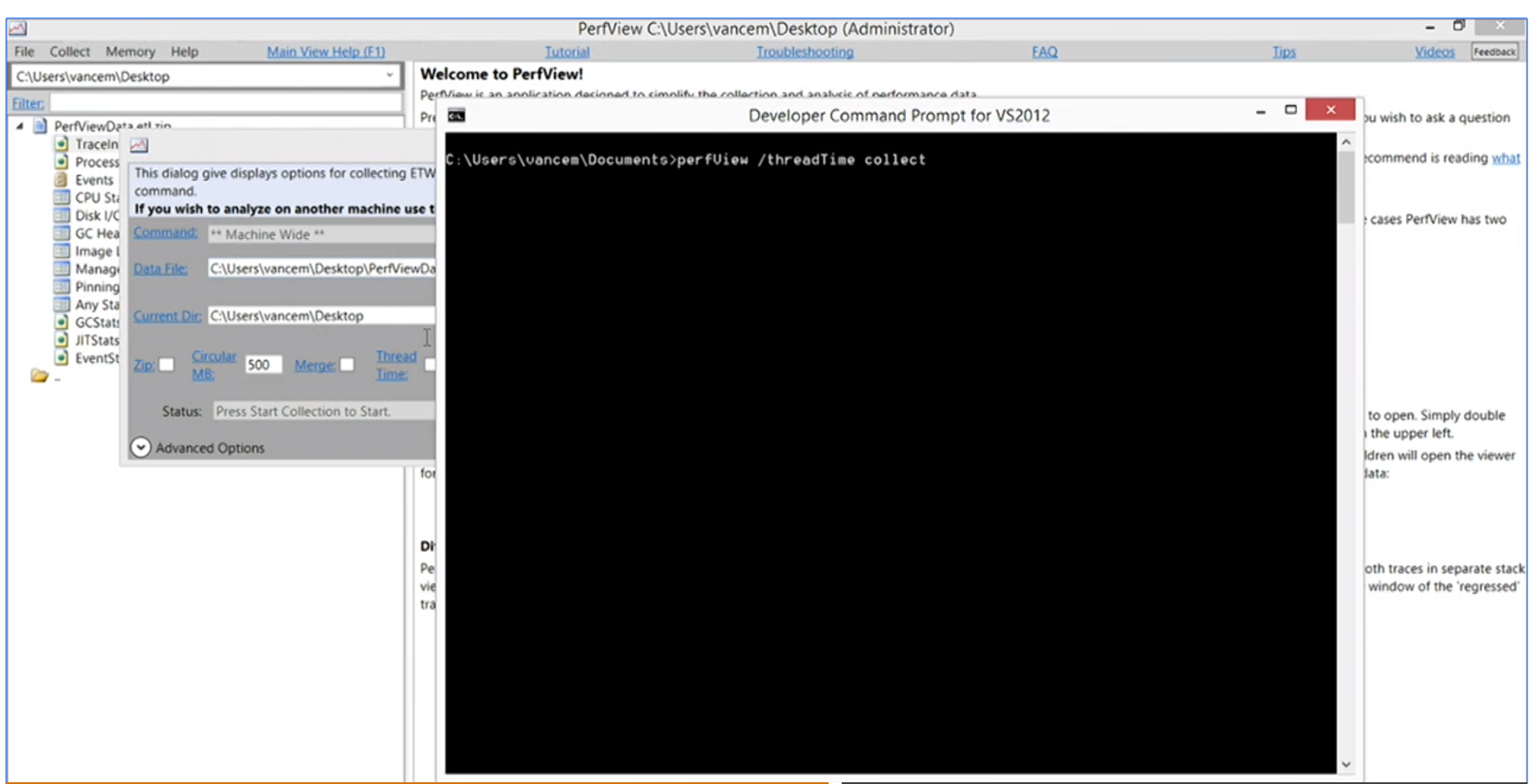Open the Tips link
The height and width of the screenshot is (784, 1536).
tap(1284, 52)
